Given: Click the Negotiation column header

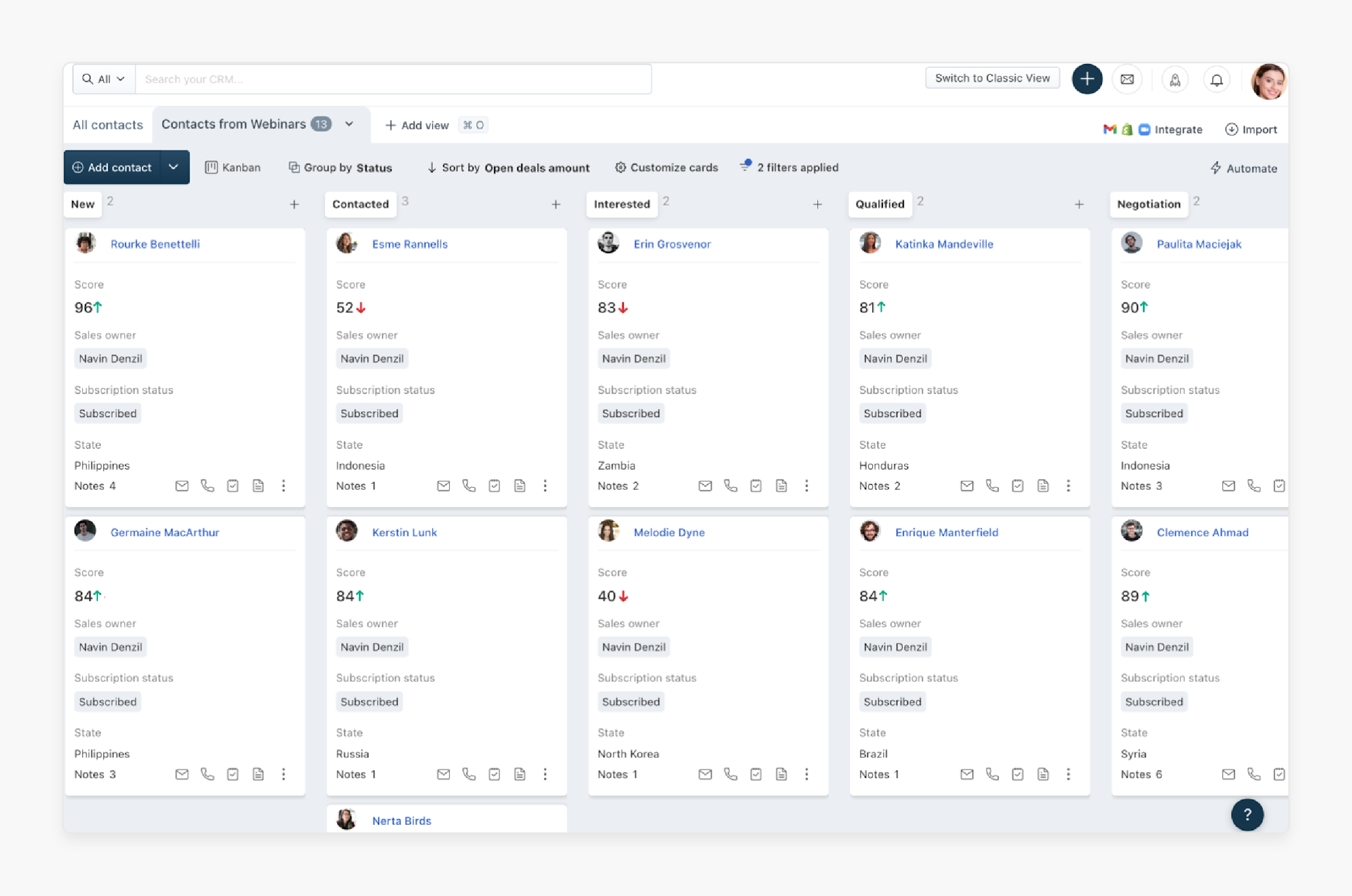Looking at the screenshot, I should tap(1148, 204).
